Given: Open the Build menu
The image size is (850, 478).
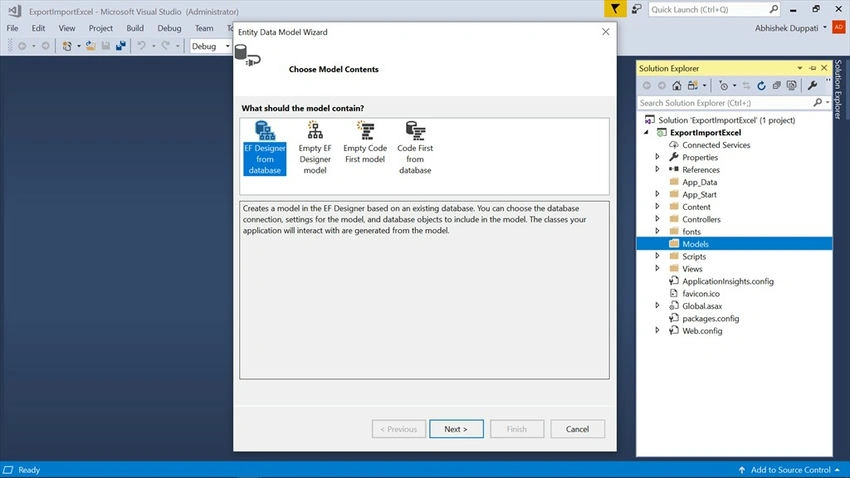Looking at the screenshot, I should click(135, 28).
